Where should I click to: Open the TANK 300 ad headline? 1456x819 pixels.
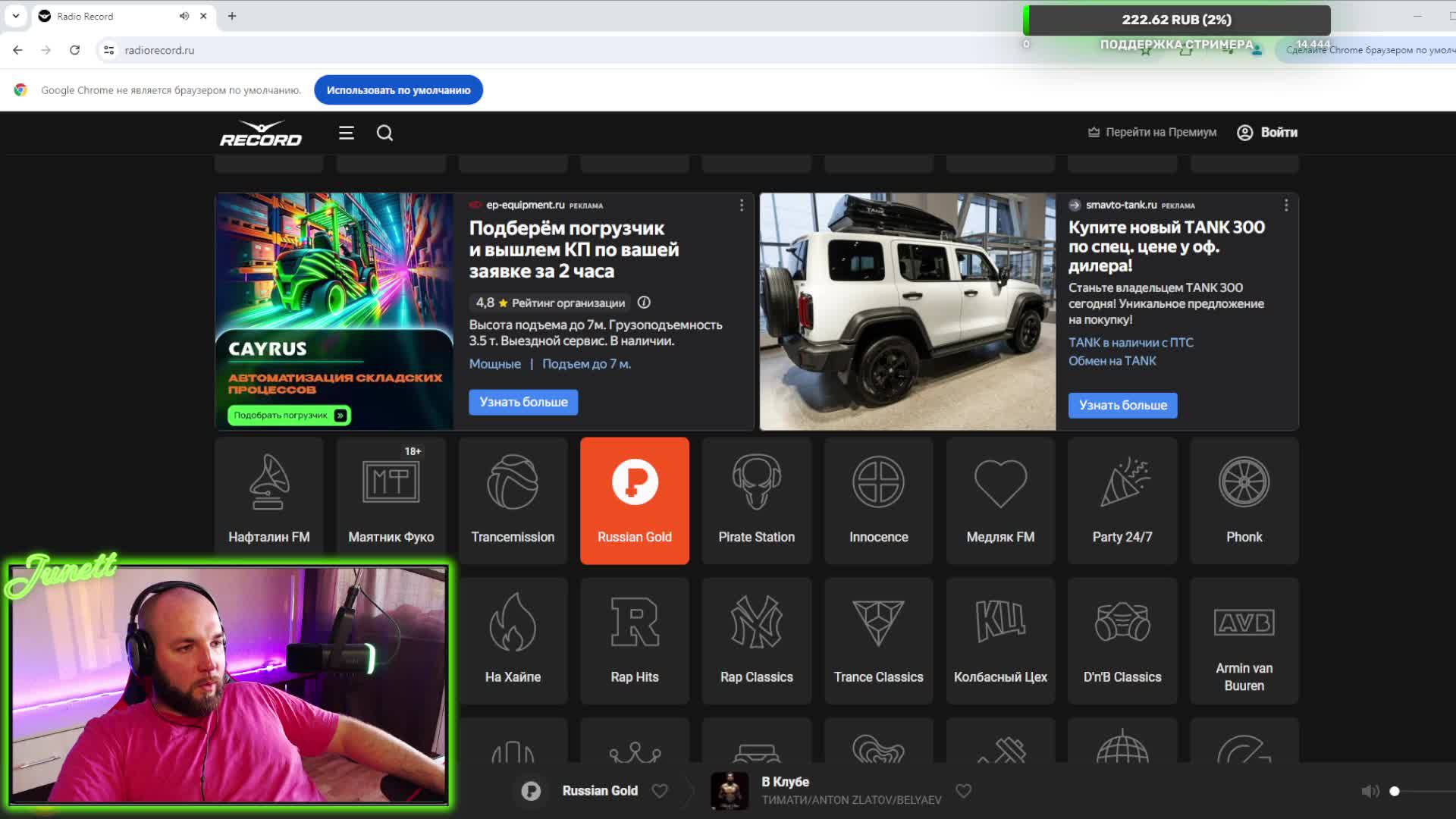point(1166,246)
